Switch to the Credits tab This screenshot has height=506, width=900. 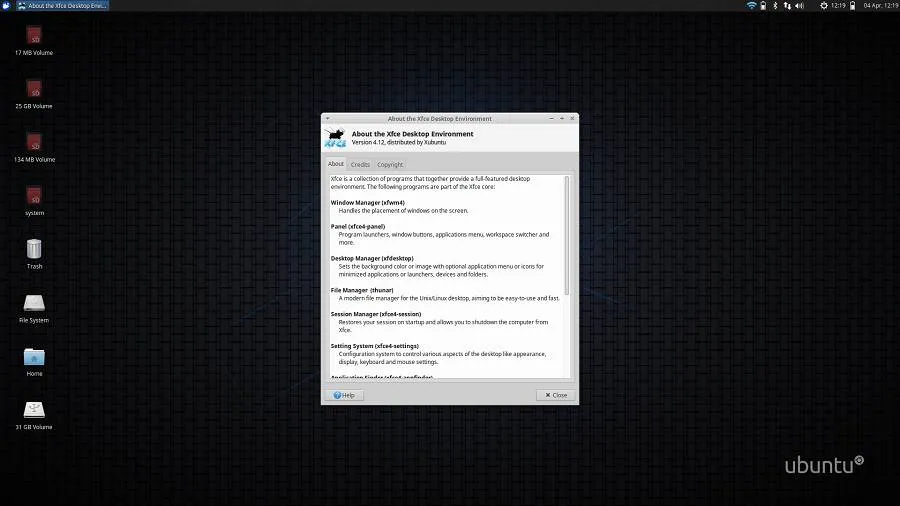[360, 165]
